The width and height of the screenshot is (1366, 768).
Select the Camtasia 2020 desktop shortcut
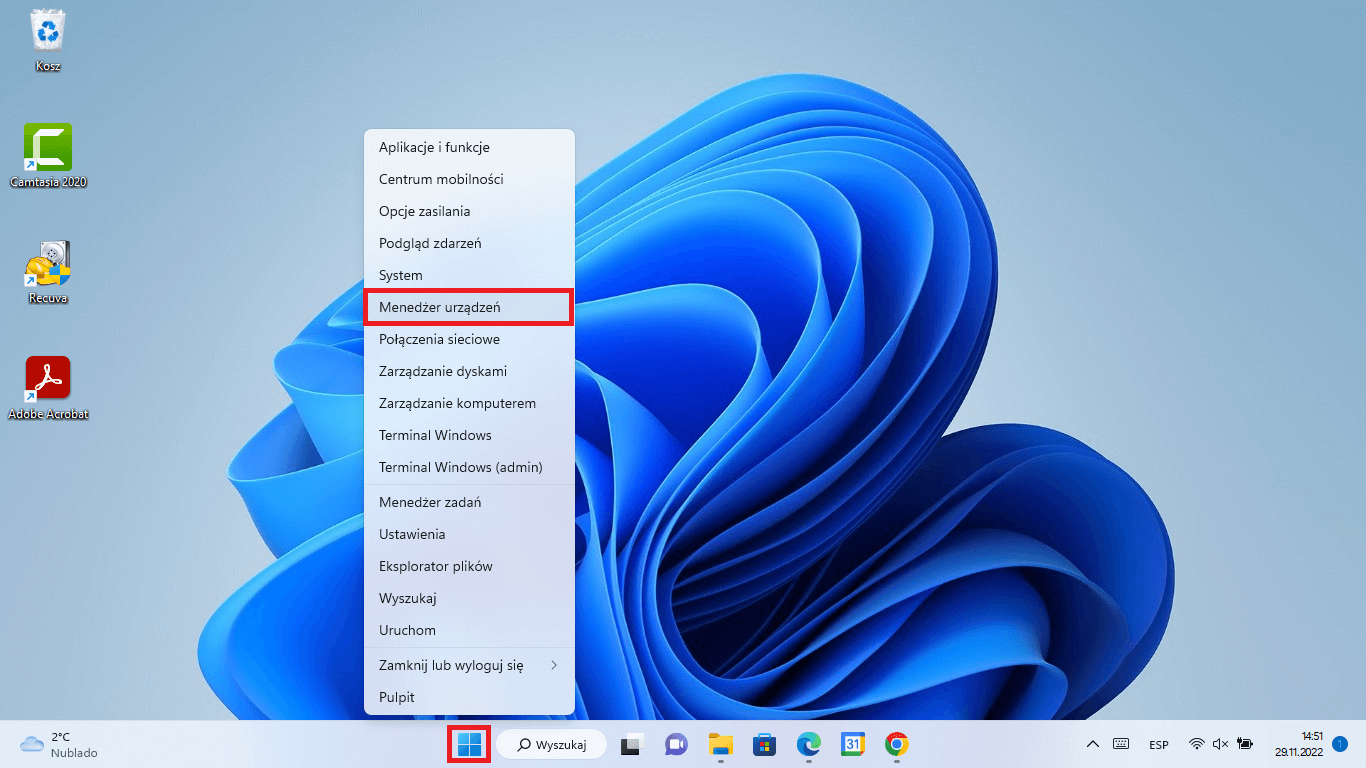coord(48,156)
